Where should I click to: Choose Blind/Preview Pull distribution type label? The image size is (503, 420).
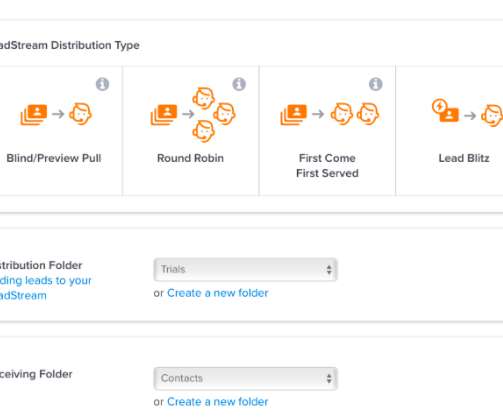54,158
